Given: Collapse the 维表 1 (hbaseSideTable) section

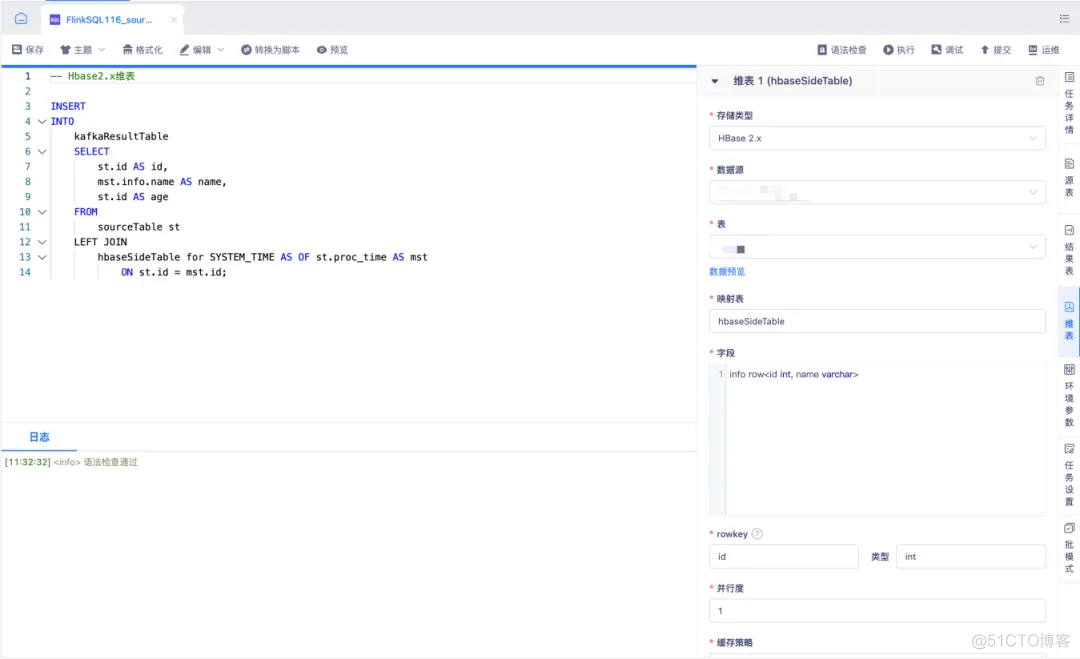Looking at the screenshot, I should (x=715, y=81).
